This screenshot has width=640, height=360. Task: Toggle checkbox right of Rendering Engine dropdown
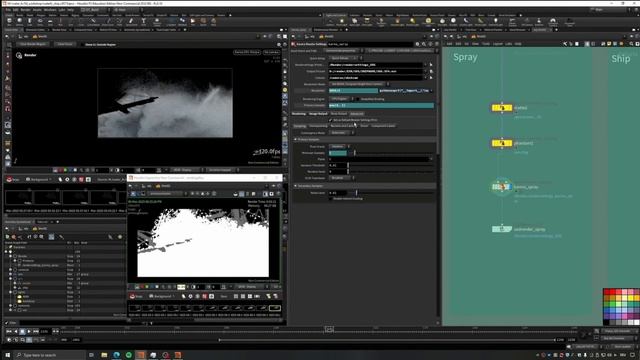tap(358, 99)
